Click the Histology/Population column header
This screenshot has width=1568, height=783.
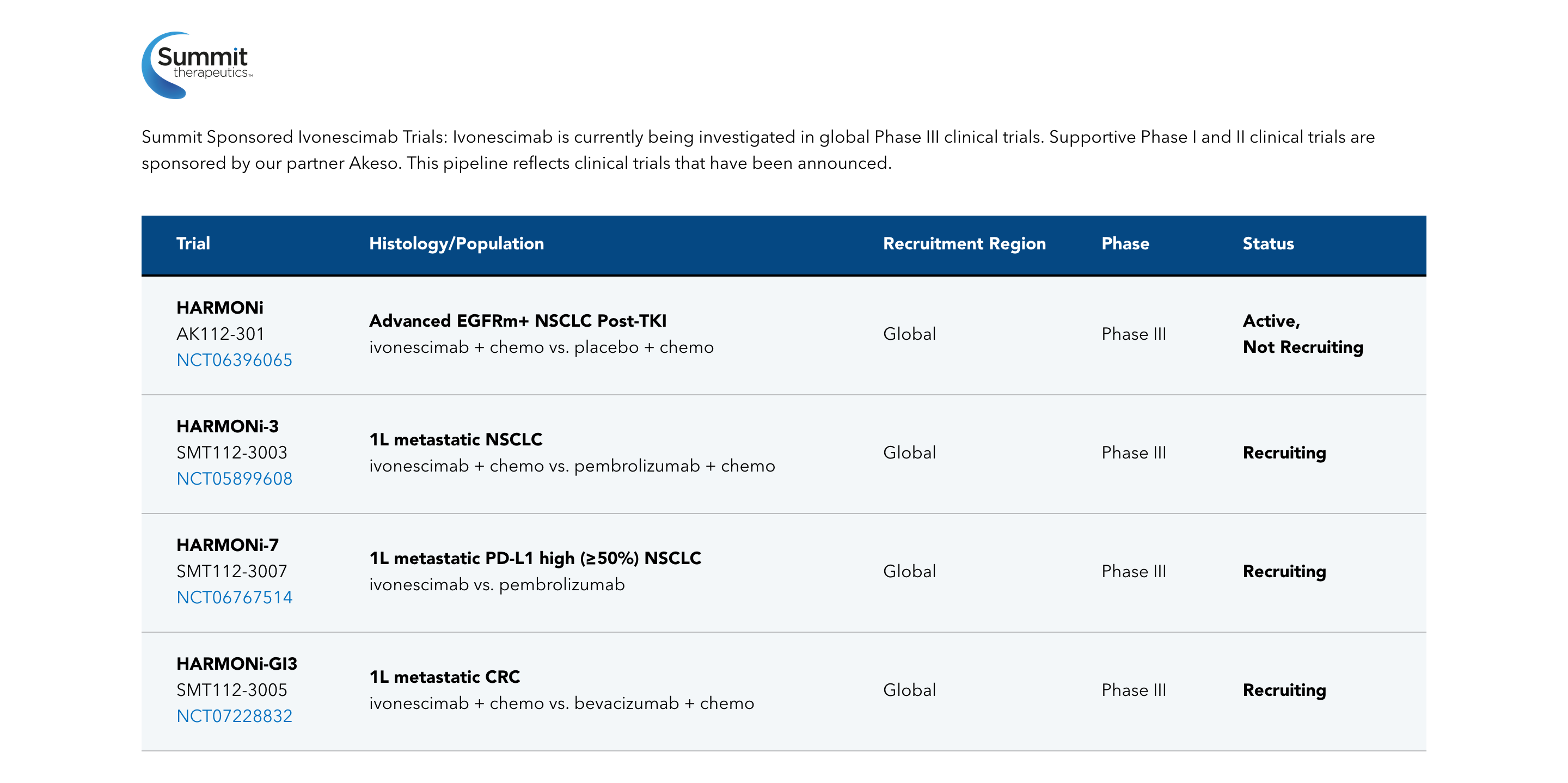point(456,243)
